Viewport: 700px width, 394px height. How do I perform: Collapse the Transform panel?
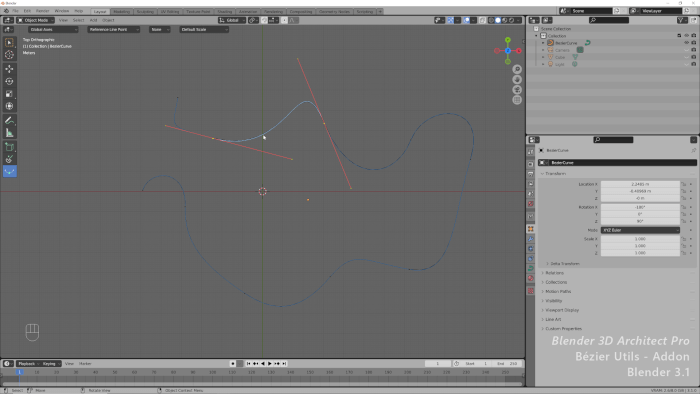(x=554, y=174)
